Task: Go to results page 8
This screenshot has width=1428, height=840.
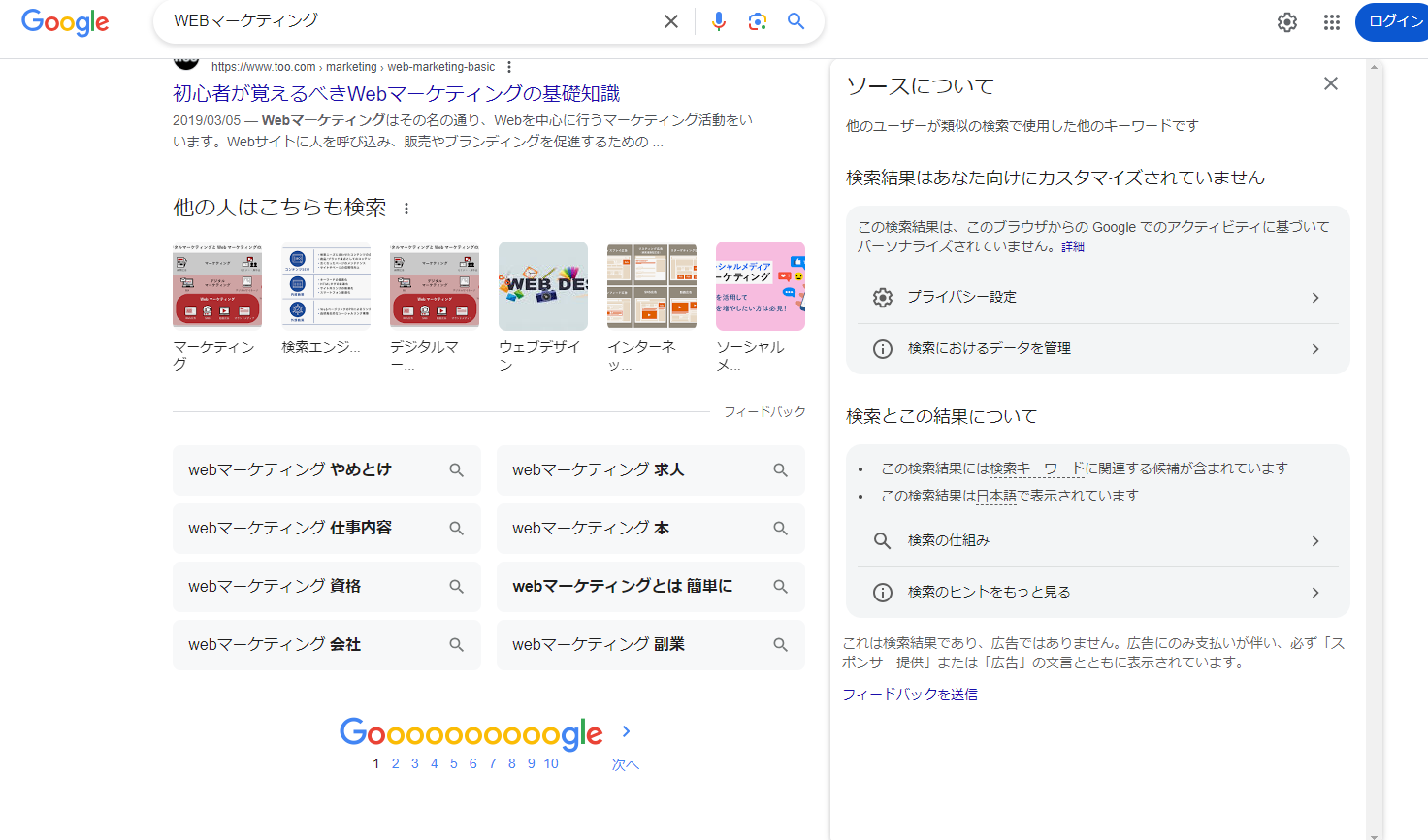Action: 512,763
